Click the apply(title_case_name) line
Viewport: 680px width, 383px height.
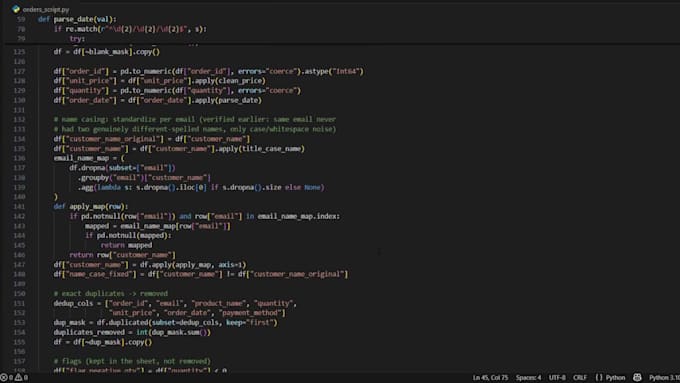pos(179,148)
